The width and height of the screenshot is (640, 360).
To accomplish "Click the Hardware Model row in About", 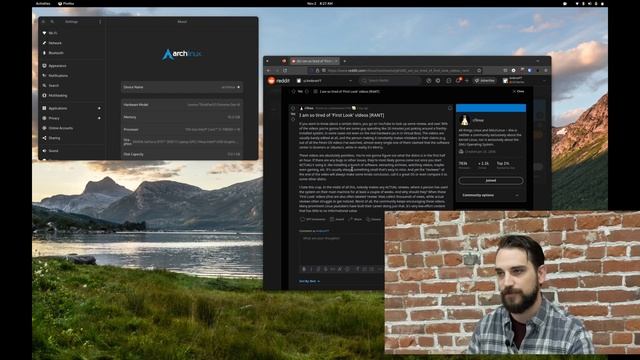I will coord(182,104).
